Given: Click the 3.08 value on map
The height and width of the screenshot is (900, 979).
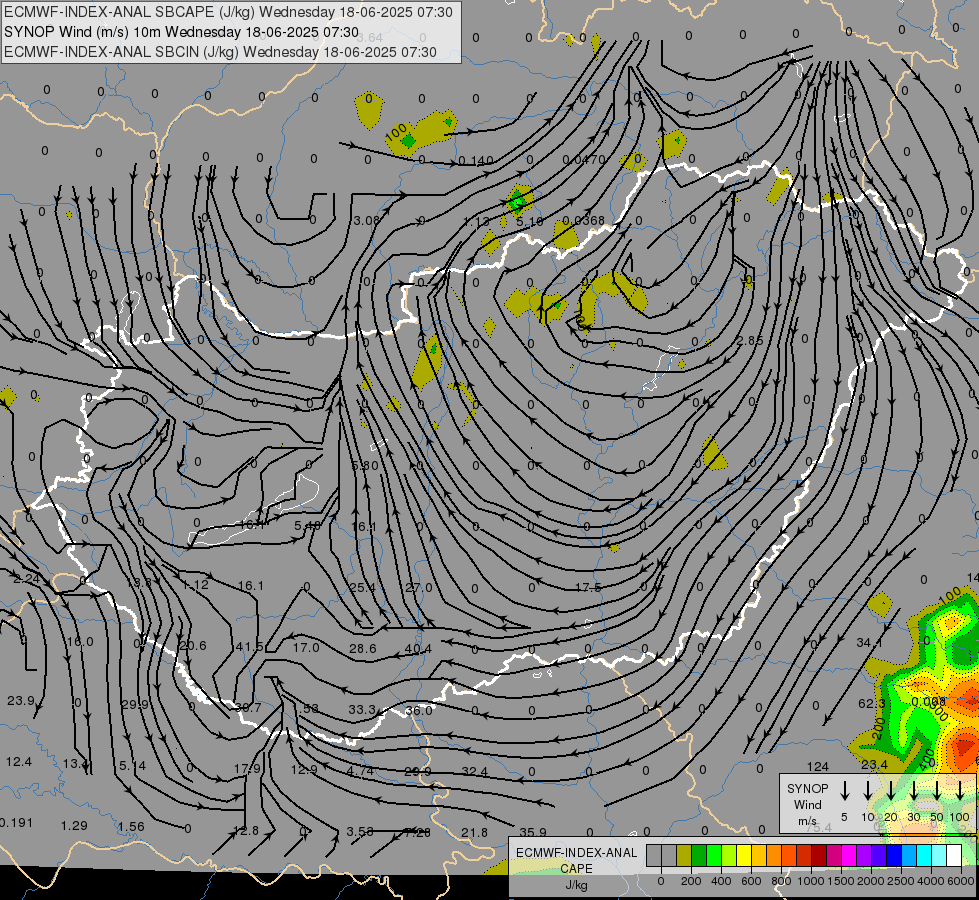Looking at the screenshot, I should click(366, 220).
